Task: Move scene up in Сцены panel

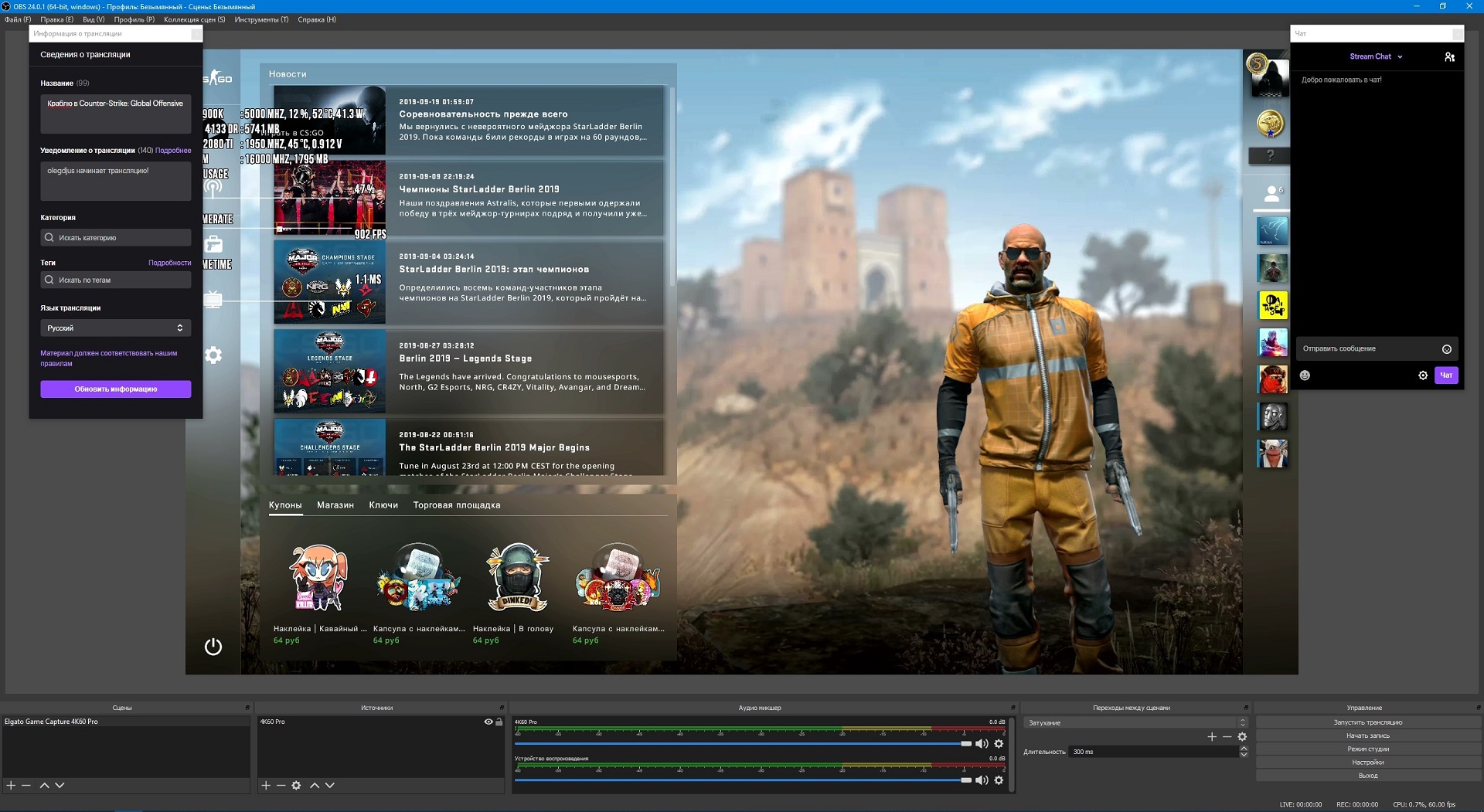Action: (44, 785)
